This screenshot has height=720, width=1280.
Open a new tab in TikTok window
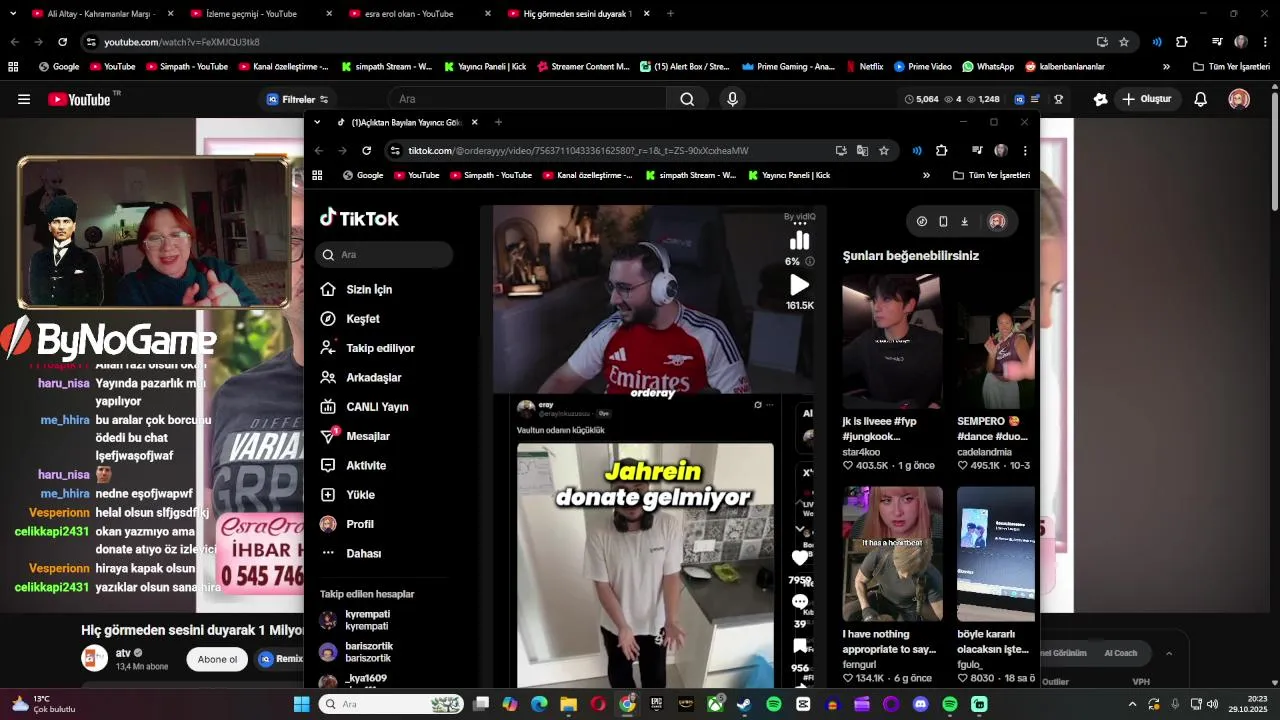click(498, 122)
